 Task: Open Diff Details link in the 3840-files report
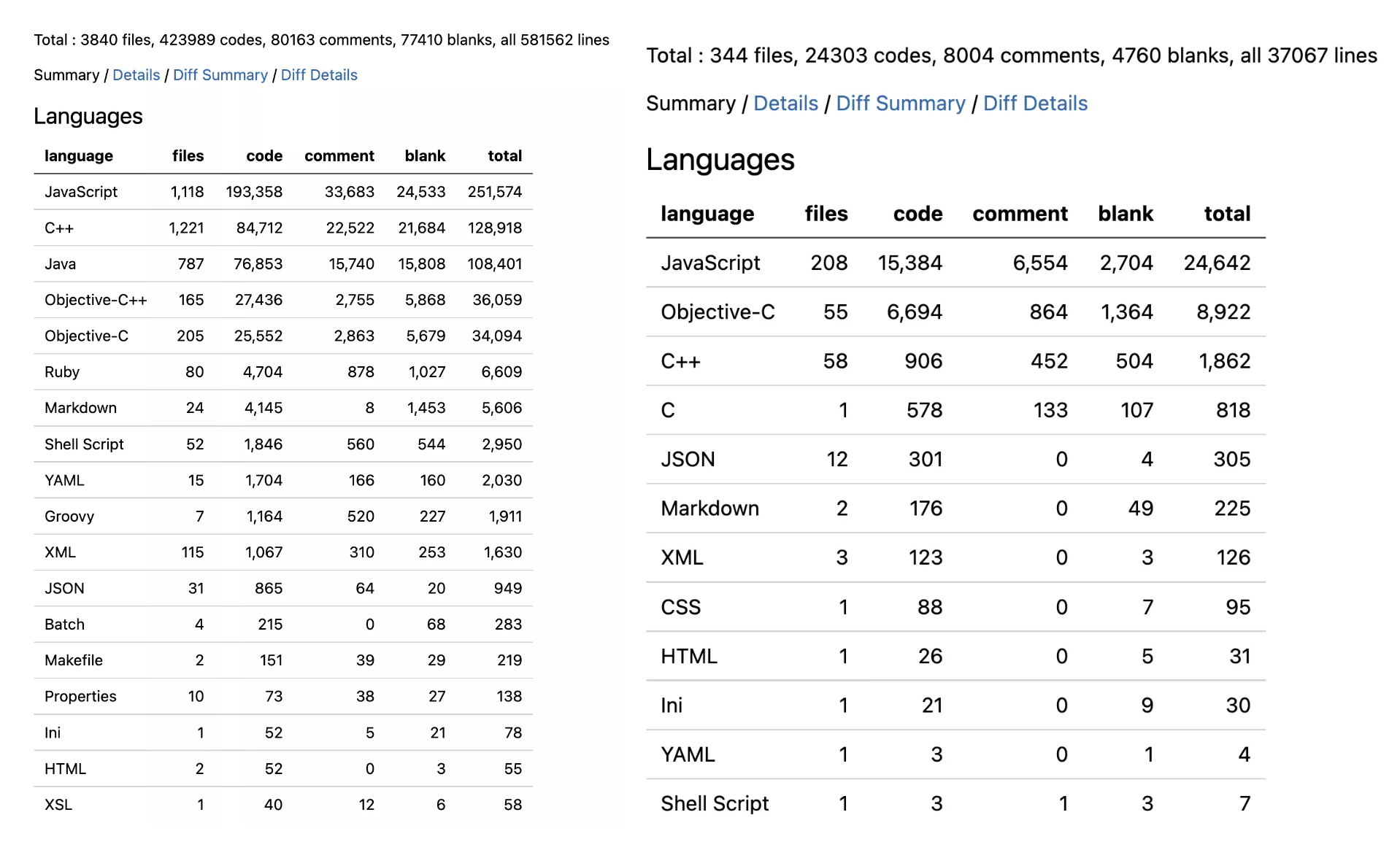click(x=319, y=75)
